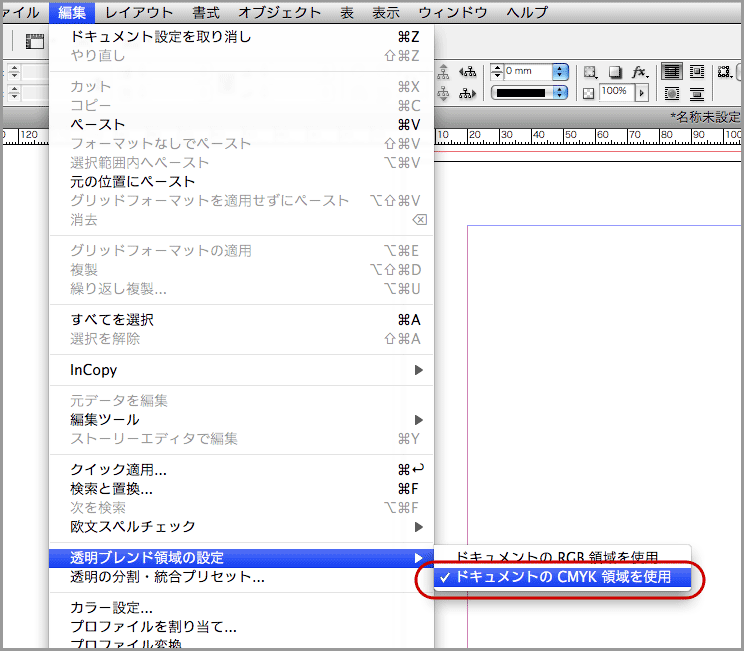Viewport: 744px width, 651px height.
Task: Open 検索と置換... dialog entry
Action: coord(111,489)
